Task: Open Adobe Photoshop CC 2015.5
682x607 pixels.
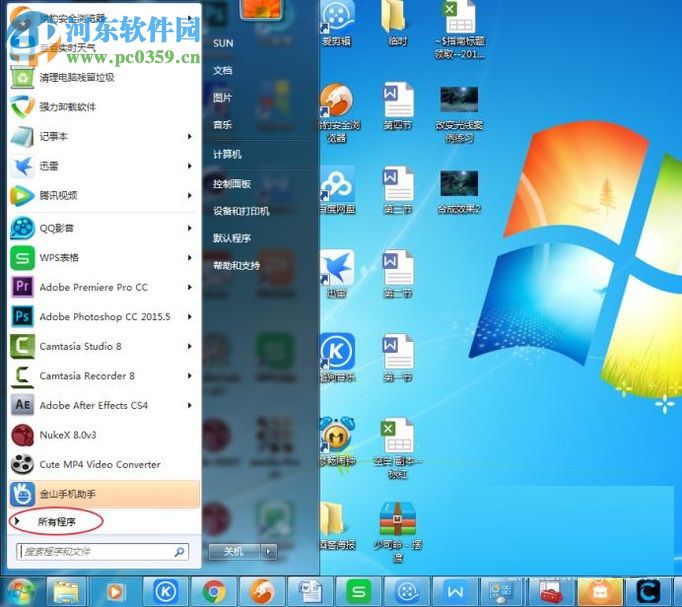Action: 104,317
